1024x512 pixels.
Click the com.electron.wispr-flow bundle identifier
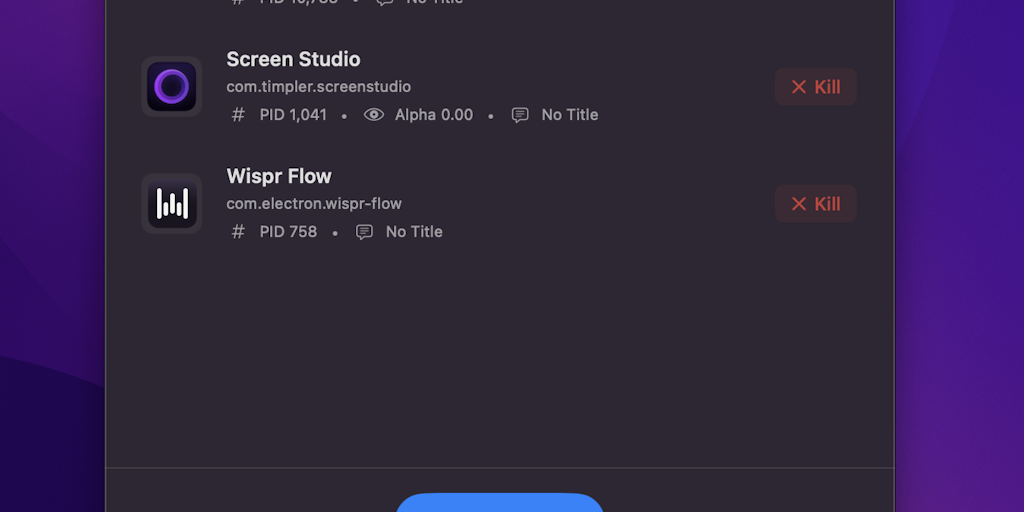tap(314, 204)
